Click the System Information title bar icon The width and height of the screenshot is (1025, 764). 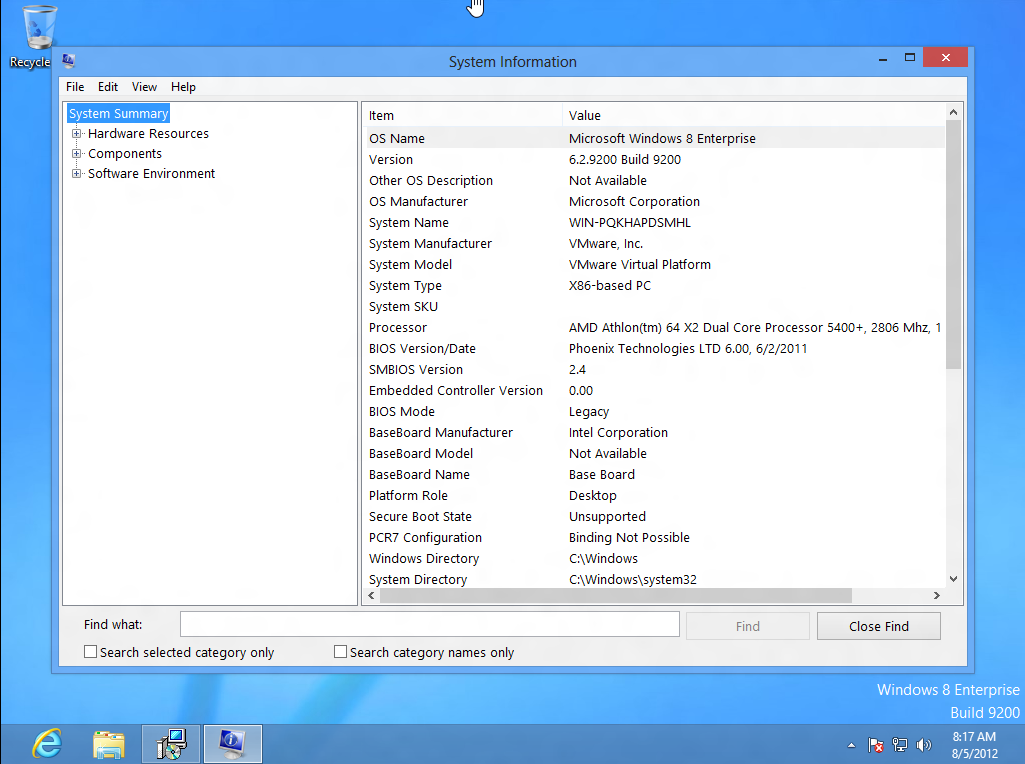click(x=69, y=61)
